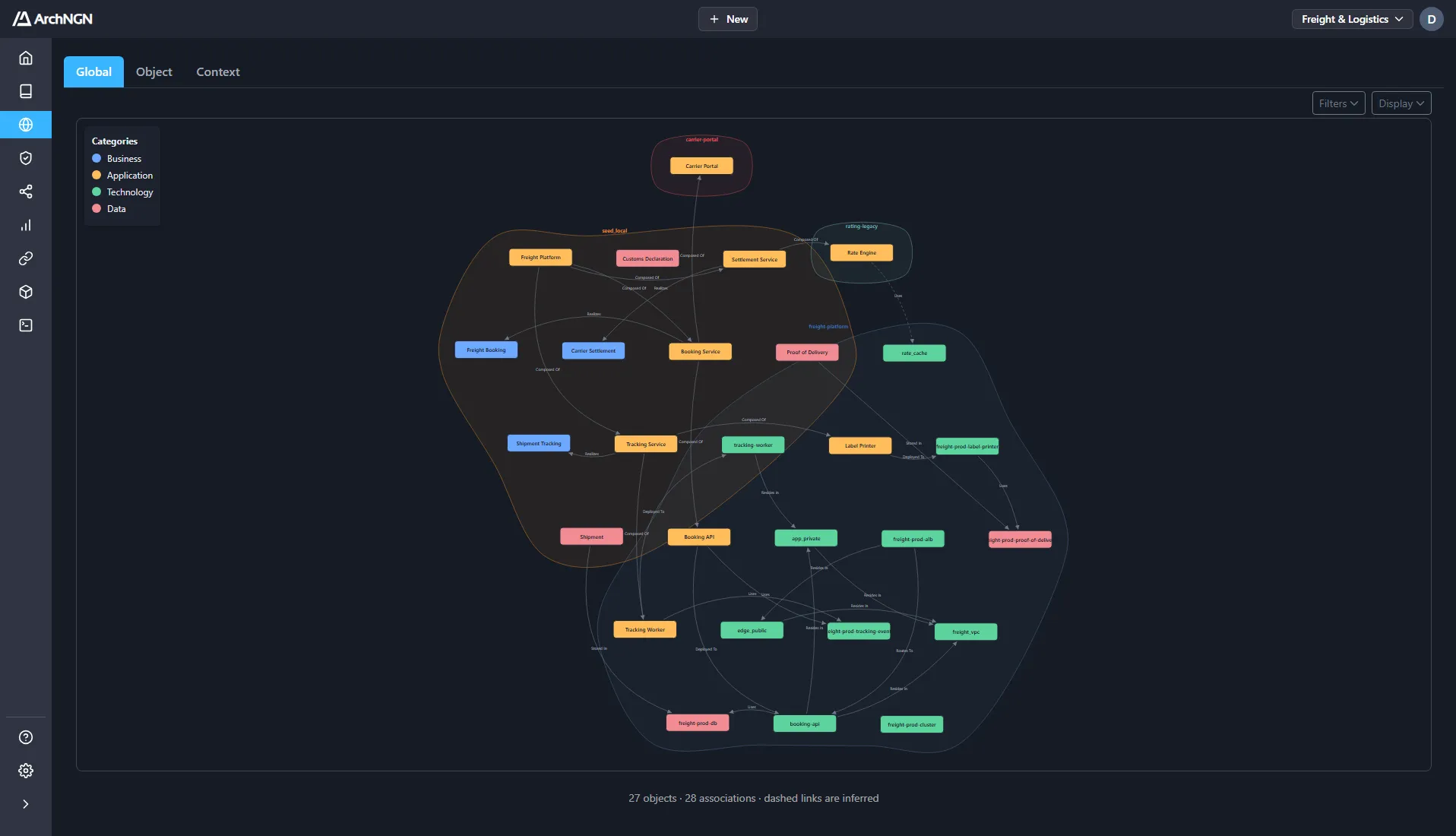Select the Label Printer node
The height and width of the screenshot is (836, 1456).
[860, 445]
